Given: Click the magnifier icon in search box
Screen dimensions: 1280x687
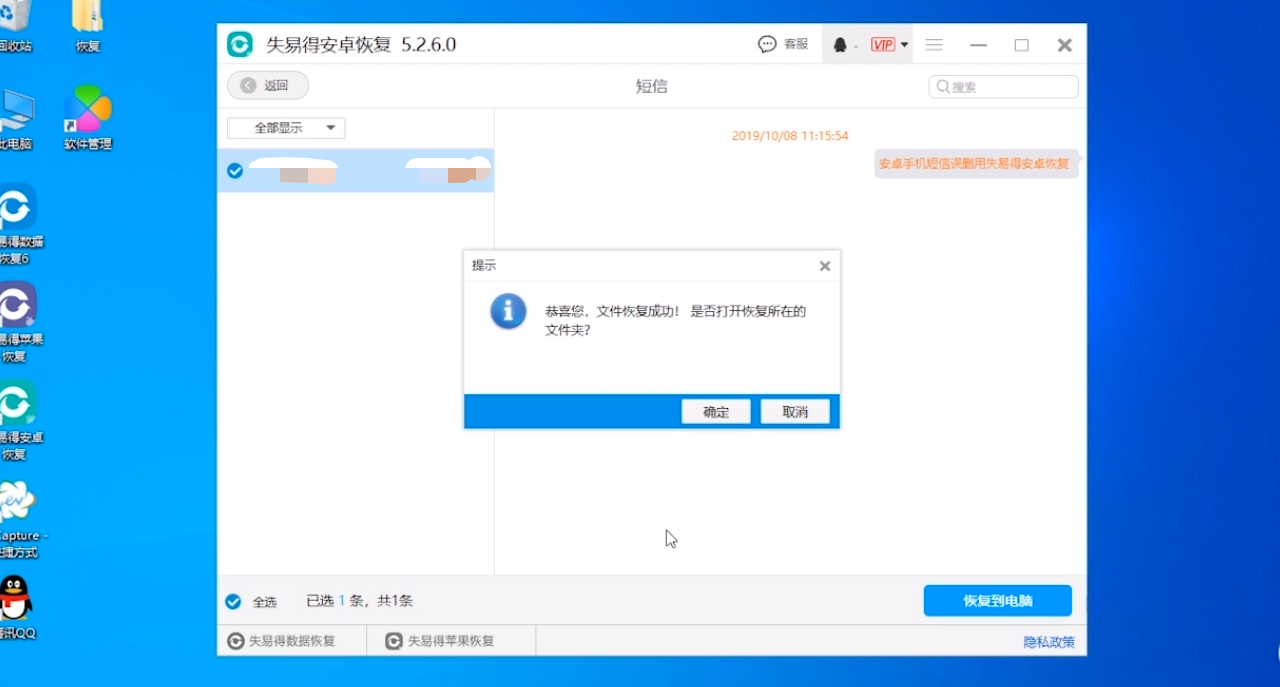Looking at the screenshot, I should click(942, 87).
